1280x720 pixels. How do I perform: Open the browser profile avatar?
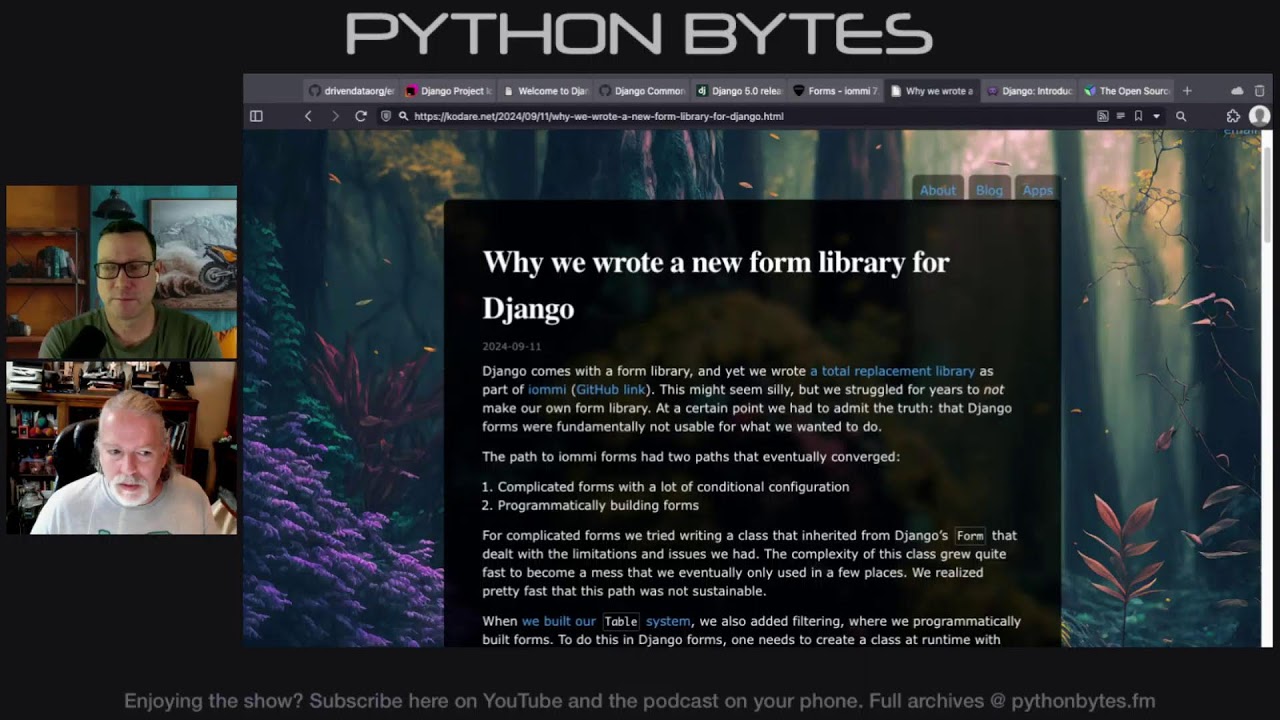point(1259,116)
